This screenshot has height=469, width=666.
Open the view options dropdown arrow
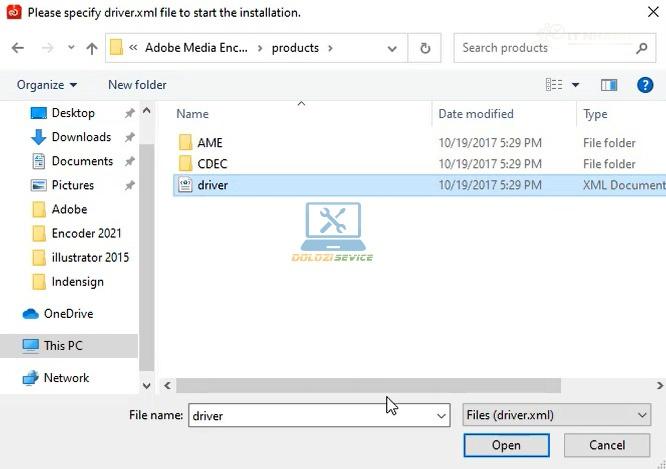pyautogui.click(x=576, y=85)
